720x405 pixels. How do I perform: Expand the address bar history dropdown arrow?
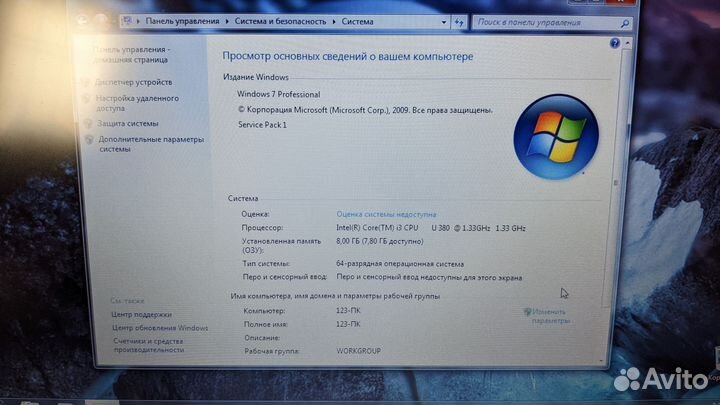(x=444, y=22)
